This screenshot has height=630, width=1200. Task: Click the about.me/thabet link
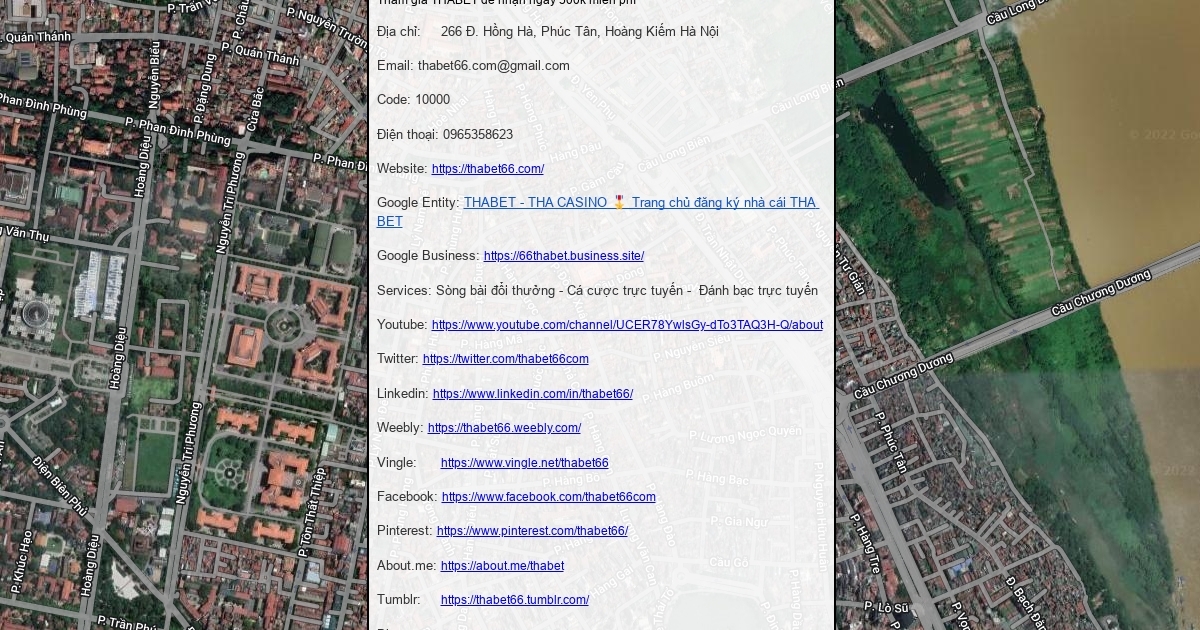[x=502, y=566]
